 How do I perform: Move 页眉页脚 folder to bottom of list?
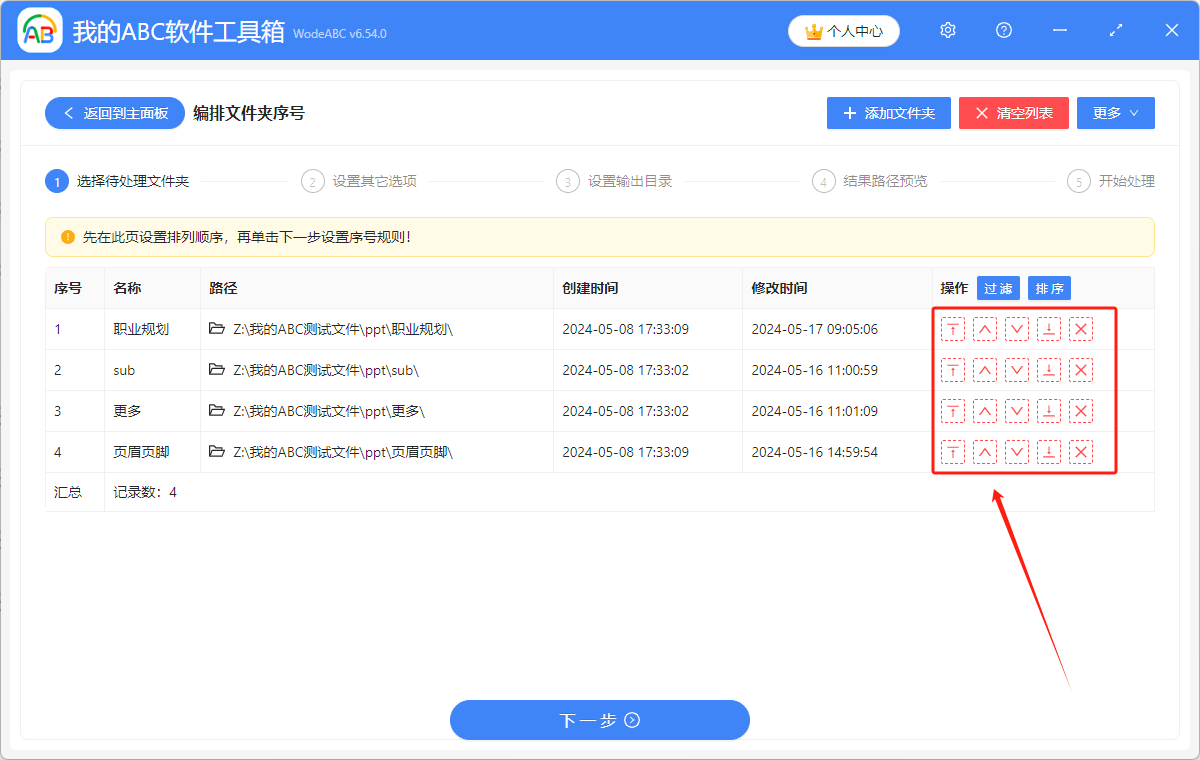coord(1049,451)
